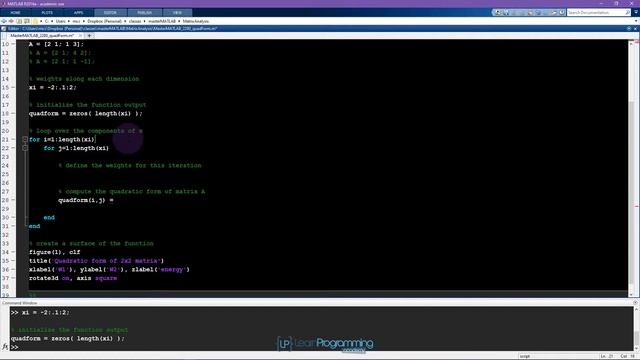The height and width of the screenshot is (360, 640).
Task: Click the magnifier in Search Documentation box
Action: (628, 13)
